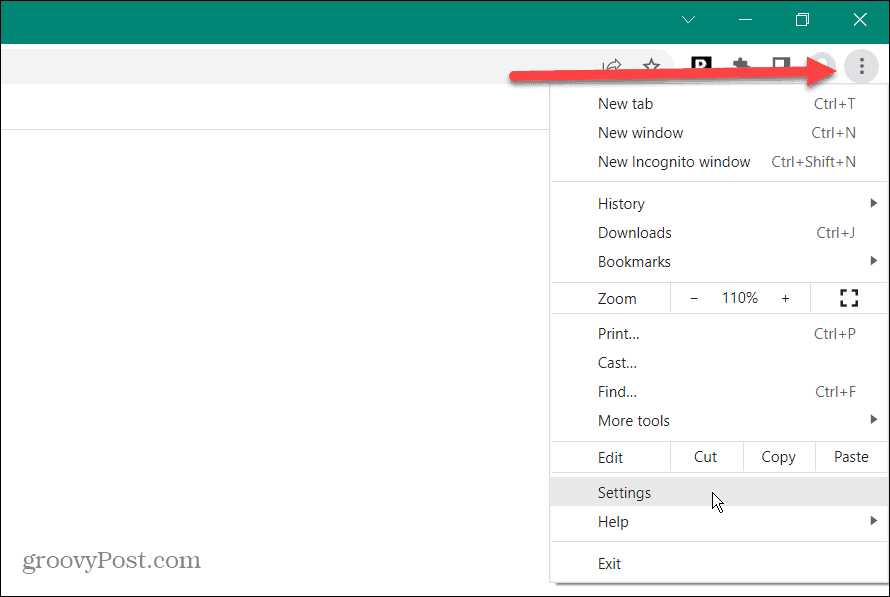The image size is (890, 597).
Task: Click Copy in the Edit row
Action: (x=779, y=457)
